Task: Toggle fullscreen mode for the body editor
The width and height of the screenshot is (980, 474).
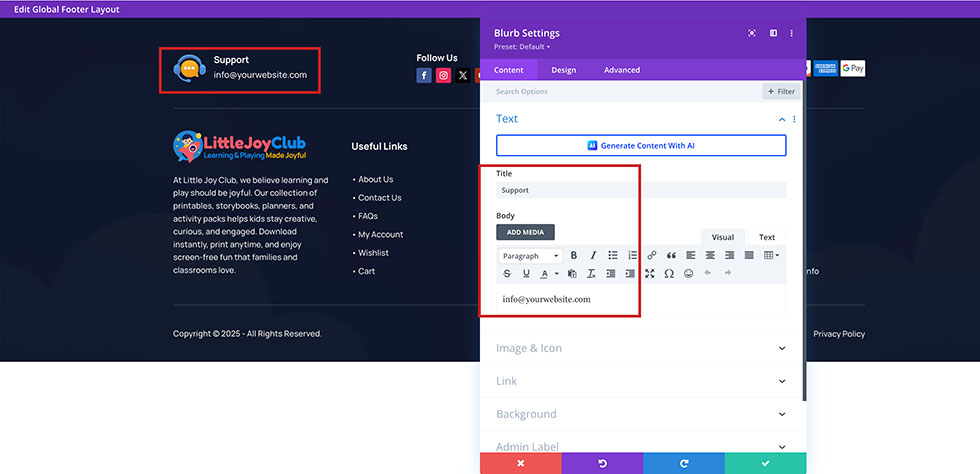Action: [650, 274]
